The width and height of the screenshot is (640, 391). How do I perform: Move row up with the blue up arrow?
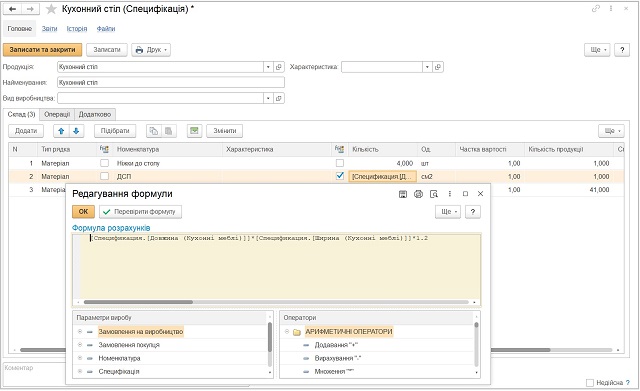61,131
